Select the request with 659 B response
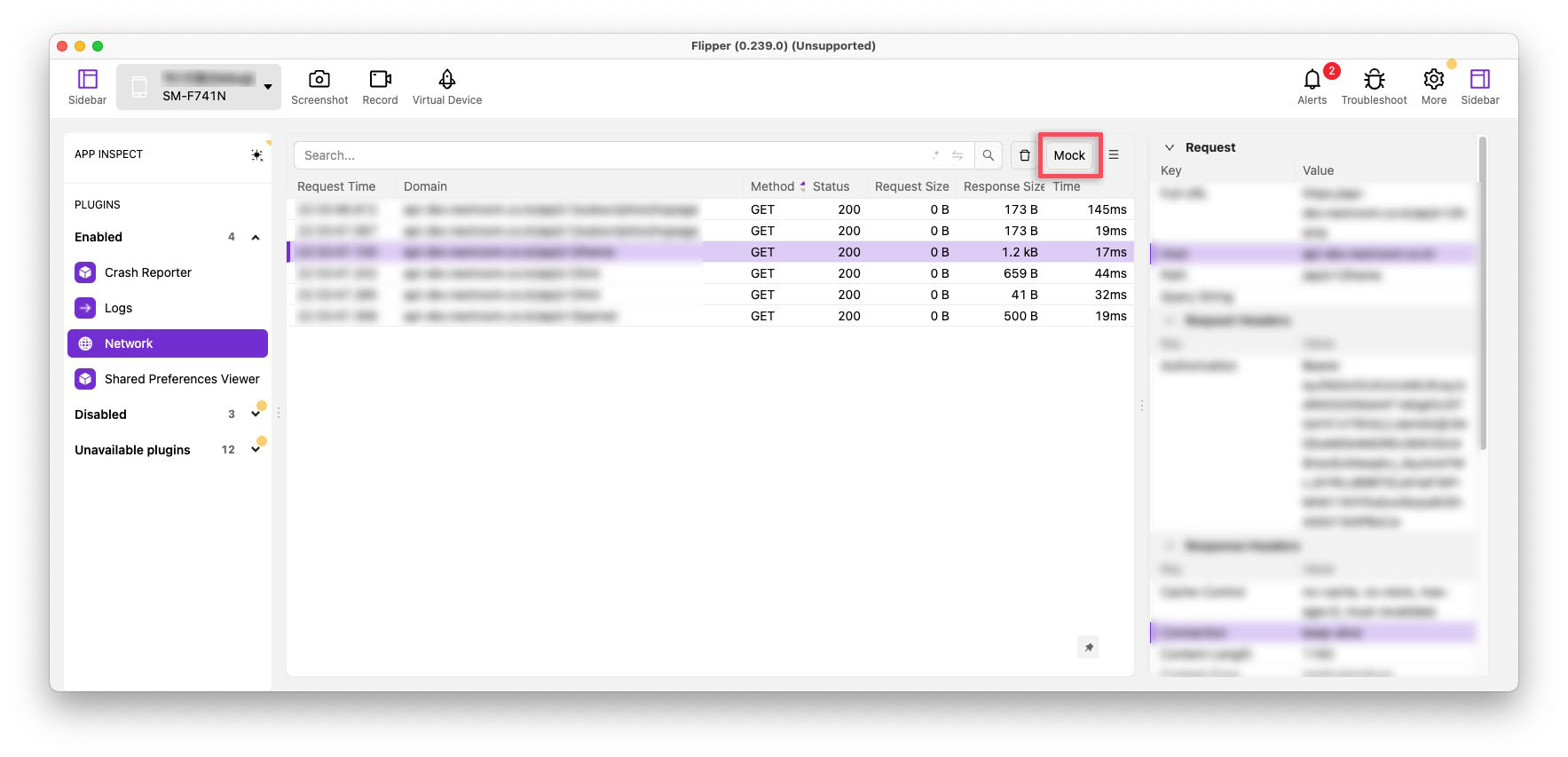The height and width of the screenshot is (757, 1568). pos(710,273)
